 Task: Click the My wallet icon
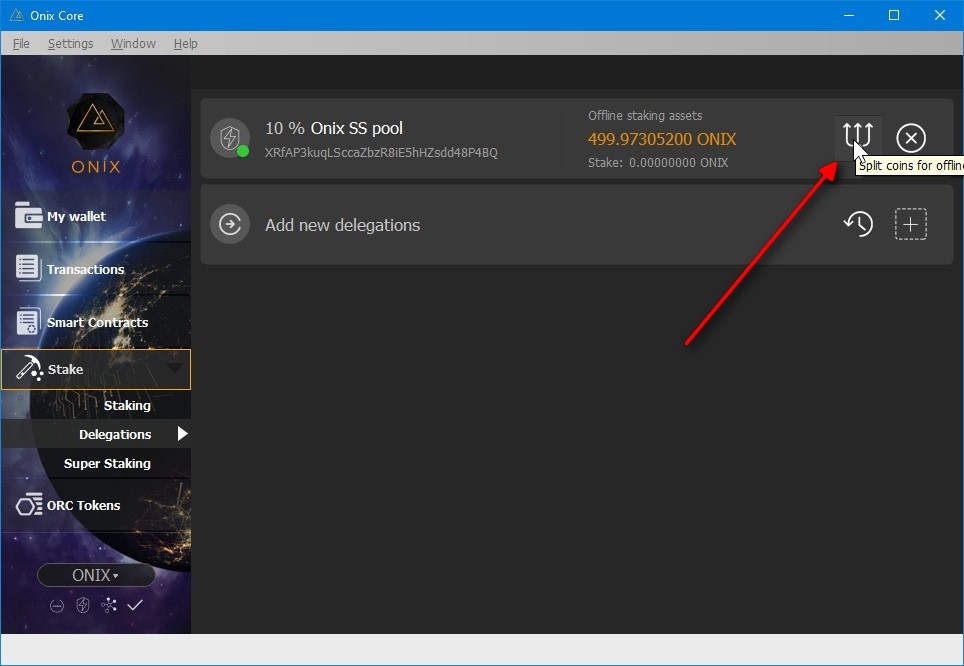[28, 215]
